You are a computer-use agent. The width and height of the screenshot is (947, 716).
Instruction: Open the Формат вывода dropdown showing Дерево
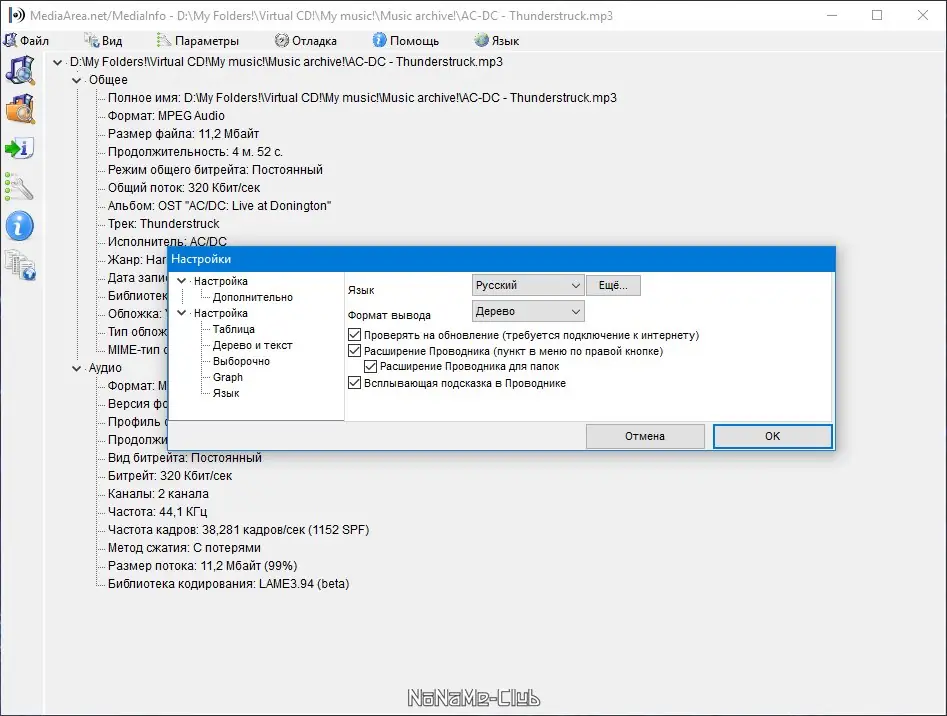pos(528,311)
